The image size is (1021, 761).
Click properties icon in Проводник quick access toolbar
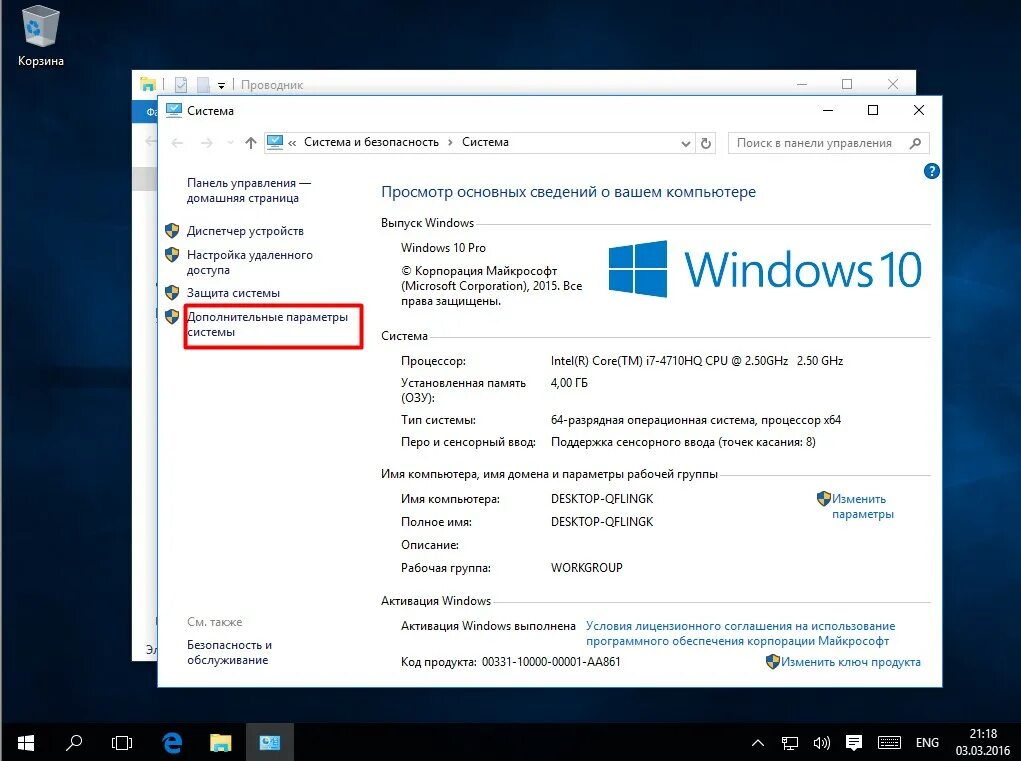181,85
